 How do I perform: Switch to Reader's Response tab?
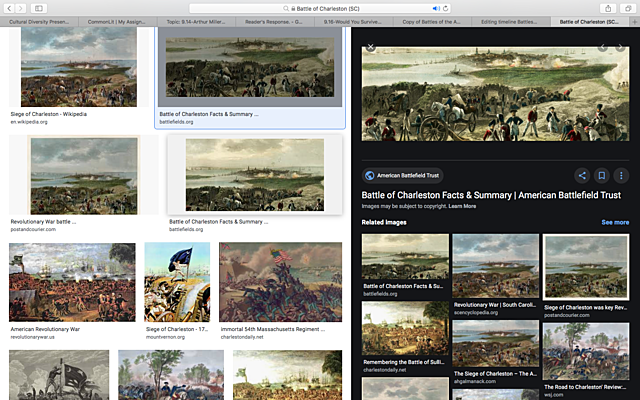point(275,22)
